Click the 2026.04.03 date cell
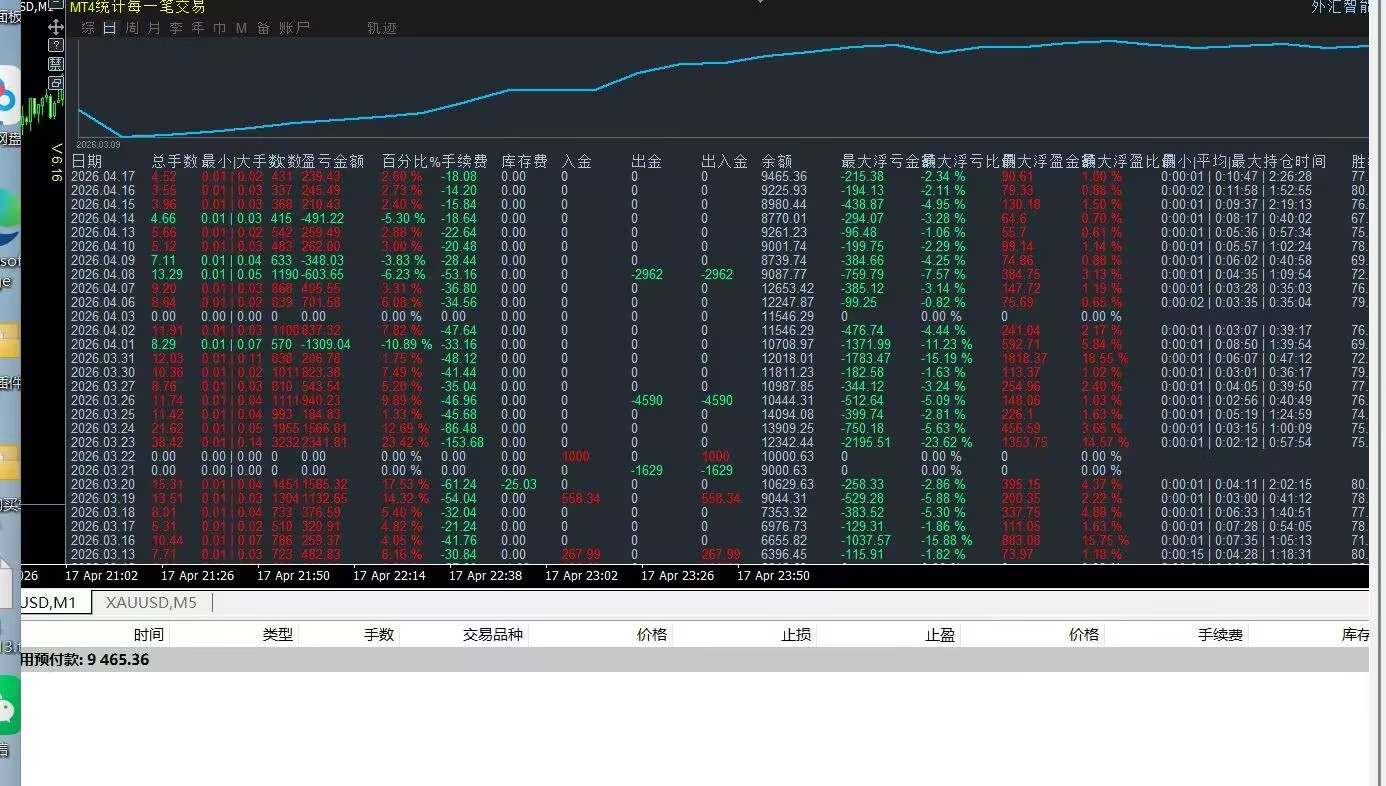Viewport: 1386px width, 786px height. point(103,316)
